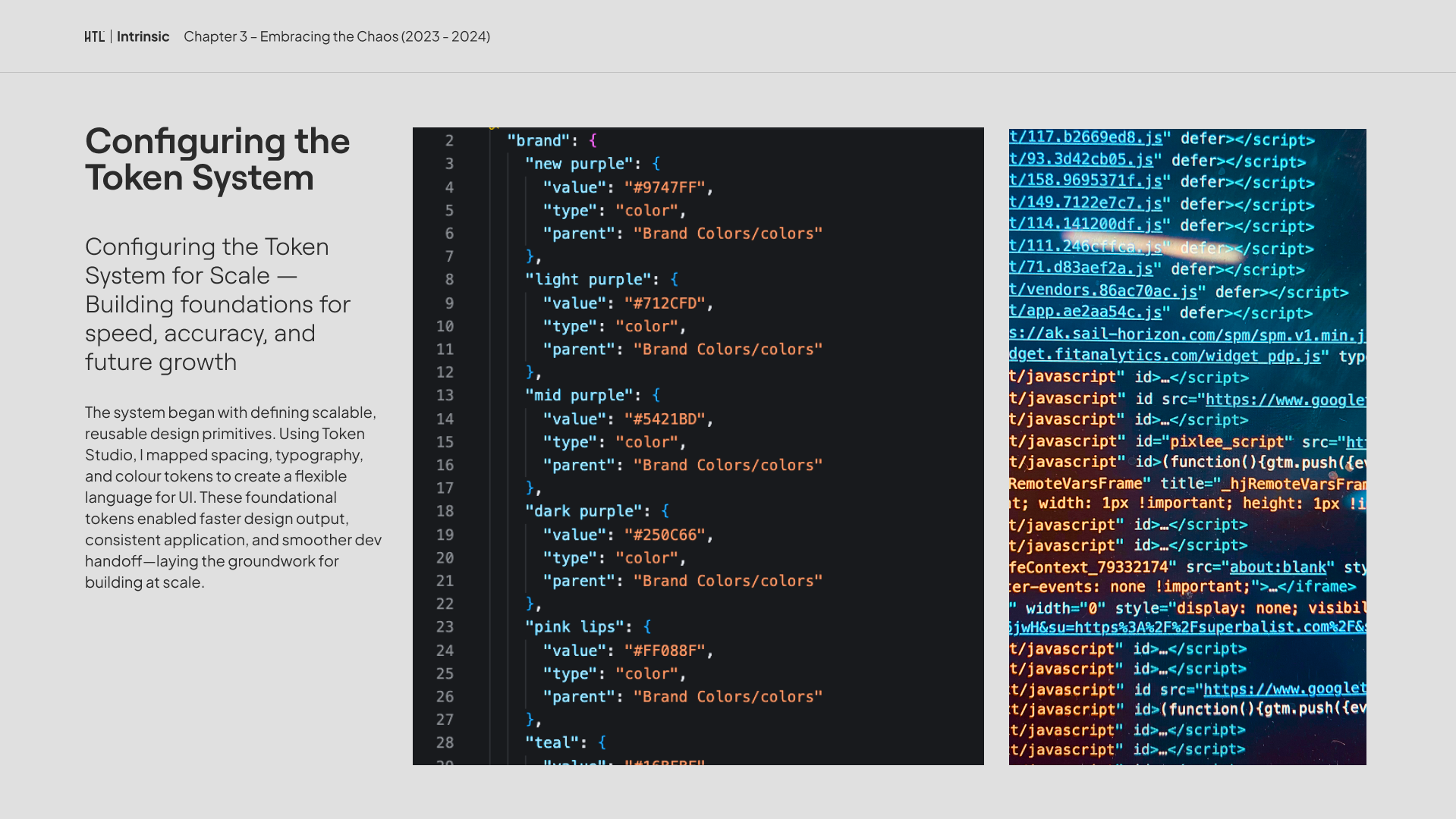The image size is (1456, 819).
Task: Click the "#FF088F" color value
Action: (665, 651)
